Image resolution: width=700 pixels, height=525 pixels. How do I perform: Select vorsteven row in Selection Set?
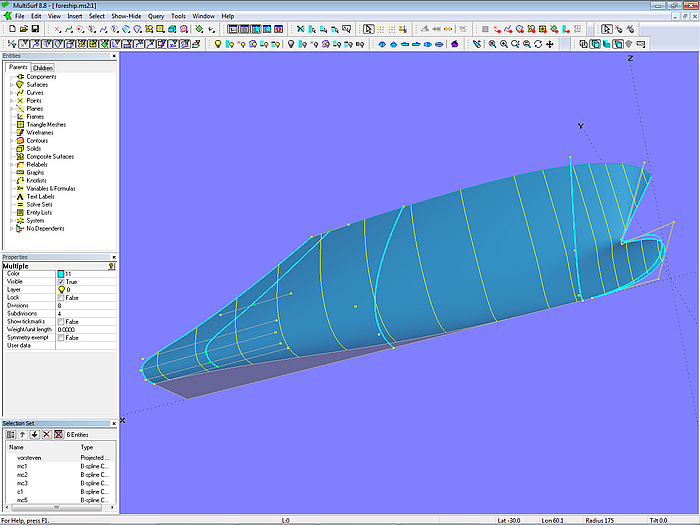[28, 457]
